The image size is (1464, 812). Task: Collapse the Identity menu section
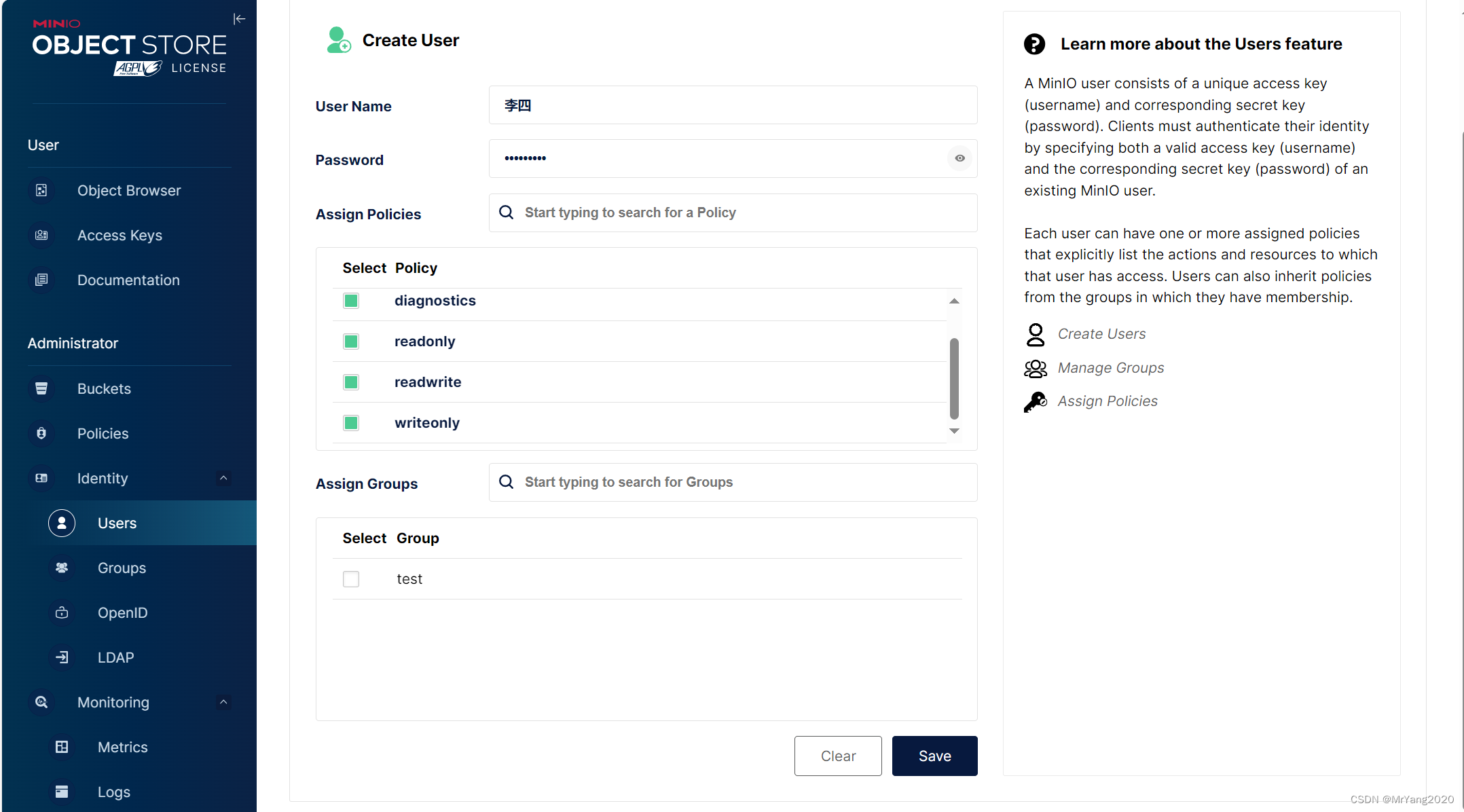coord(223,479)
